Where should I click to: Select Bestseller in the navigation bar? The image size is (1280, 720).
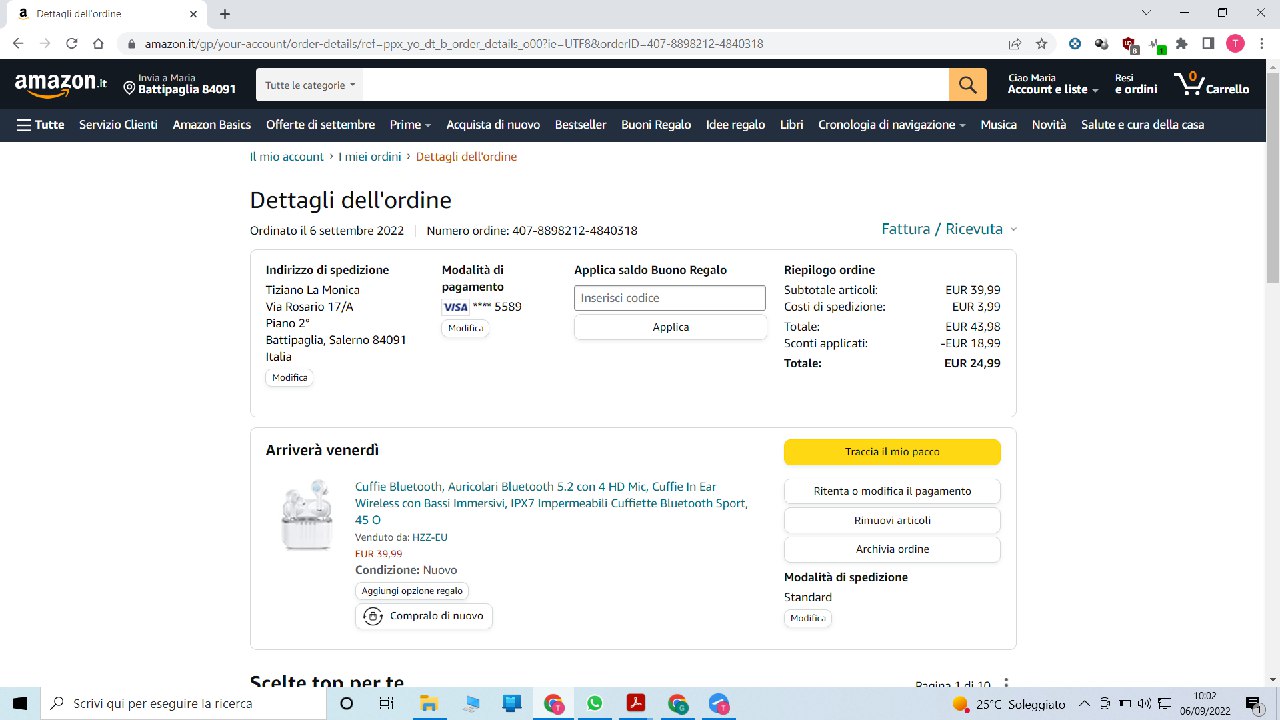tap(580, 125)
